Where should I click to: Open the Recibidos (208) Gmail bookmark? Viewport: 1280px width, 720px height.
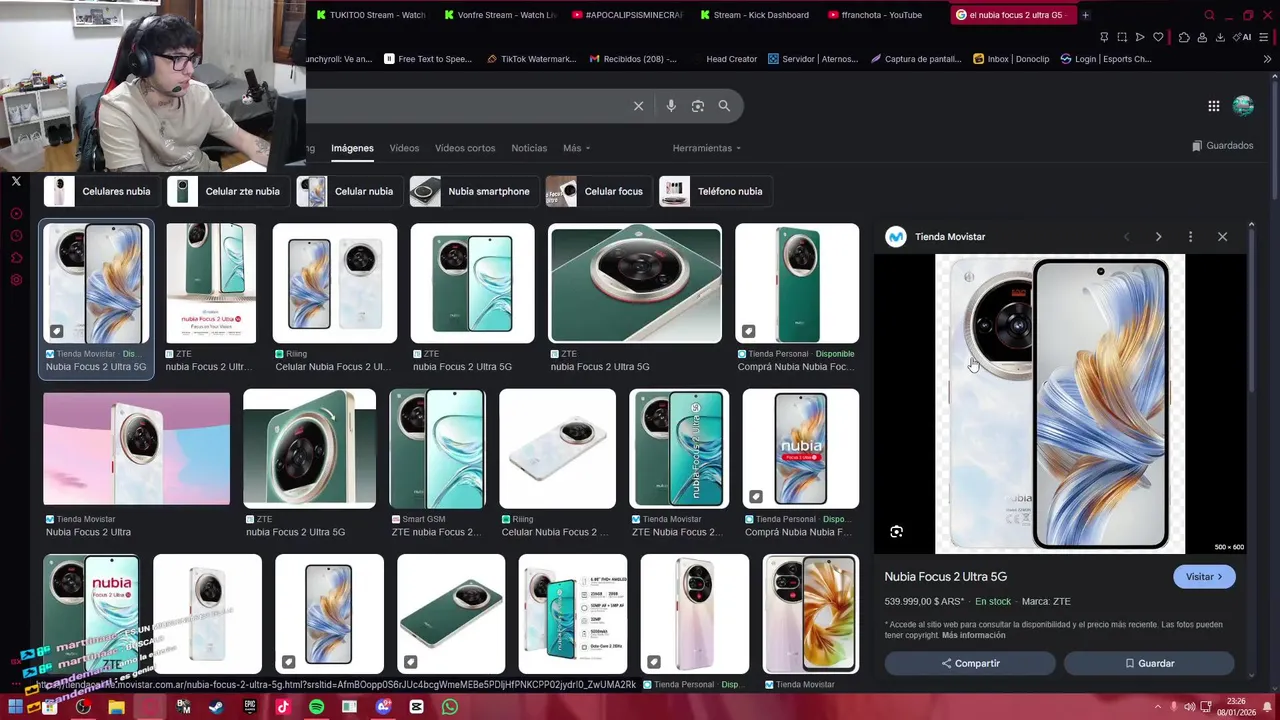[x=632, y=59]
